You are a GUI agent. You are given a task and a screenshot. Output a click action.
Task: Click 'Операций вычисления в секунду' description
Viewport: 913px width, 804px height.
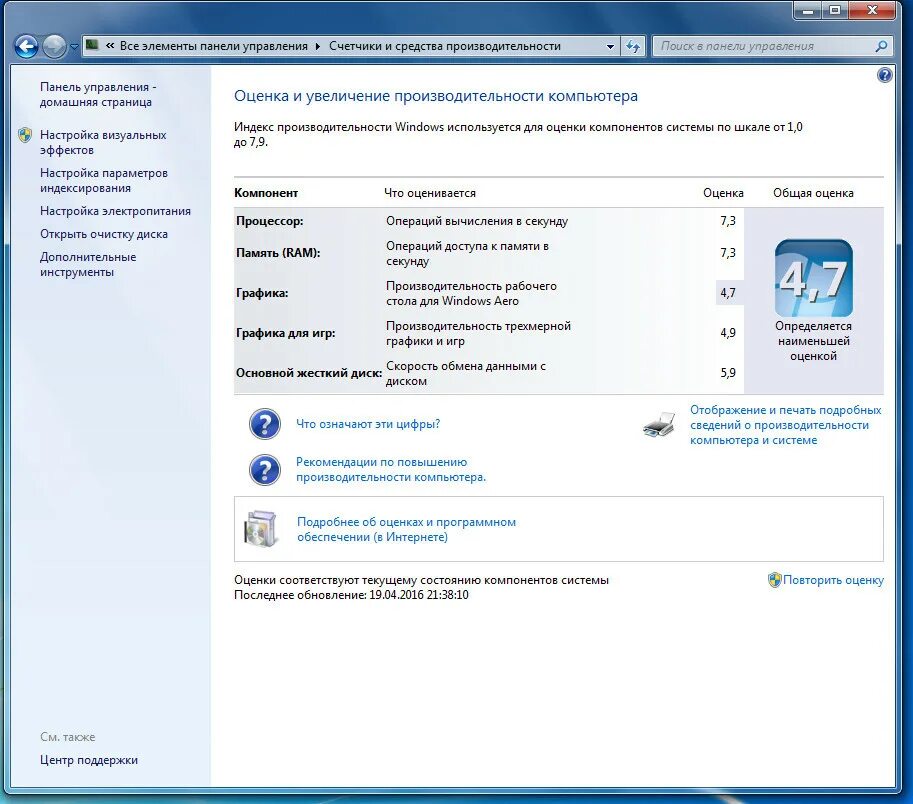477,221
